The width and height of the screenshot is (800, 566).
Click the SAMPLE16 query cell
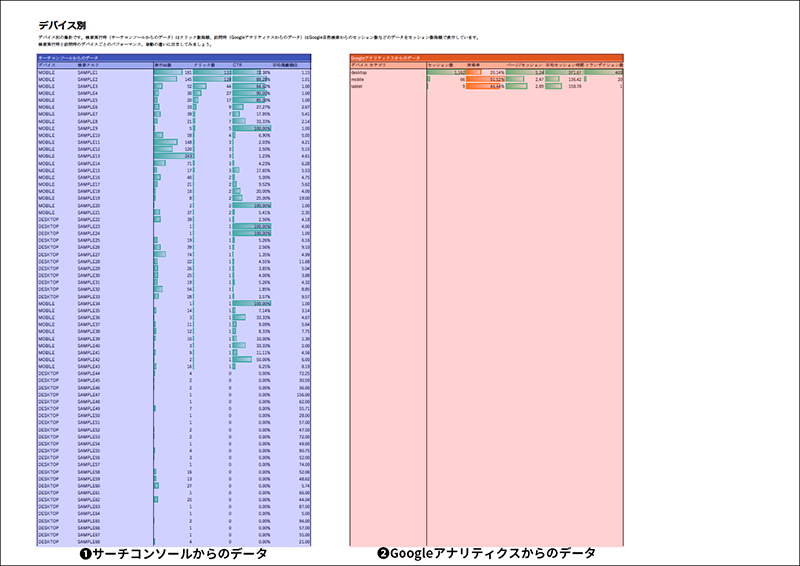[89, 178]
